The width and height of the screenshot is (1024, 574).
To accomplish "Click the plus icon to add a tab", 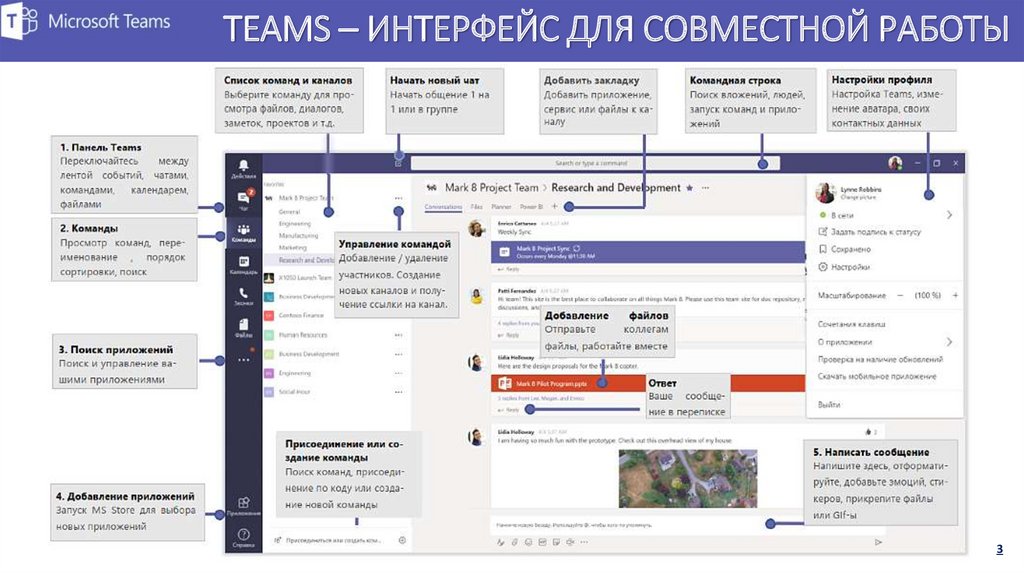I will 554,206.
